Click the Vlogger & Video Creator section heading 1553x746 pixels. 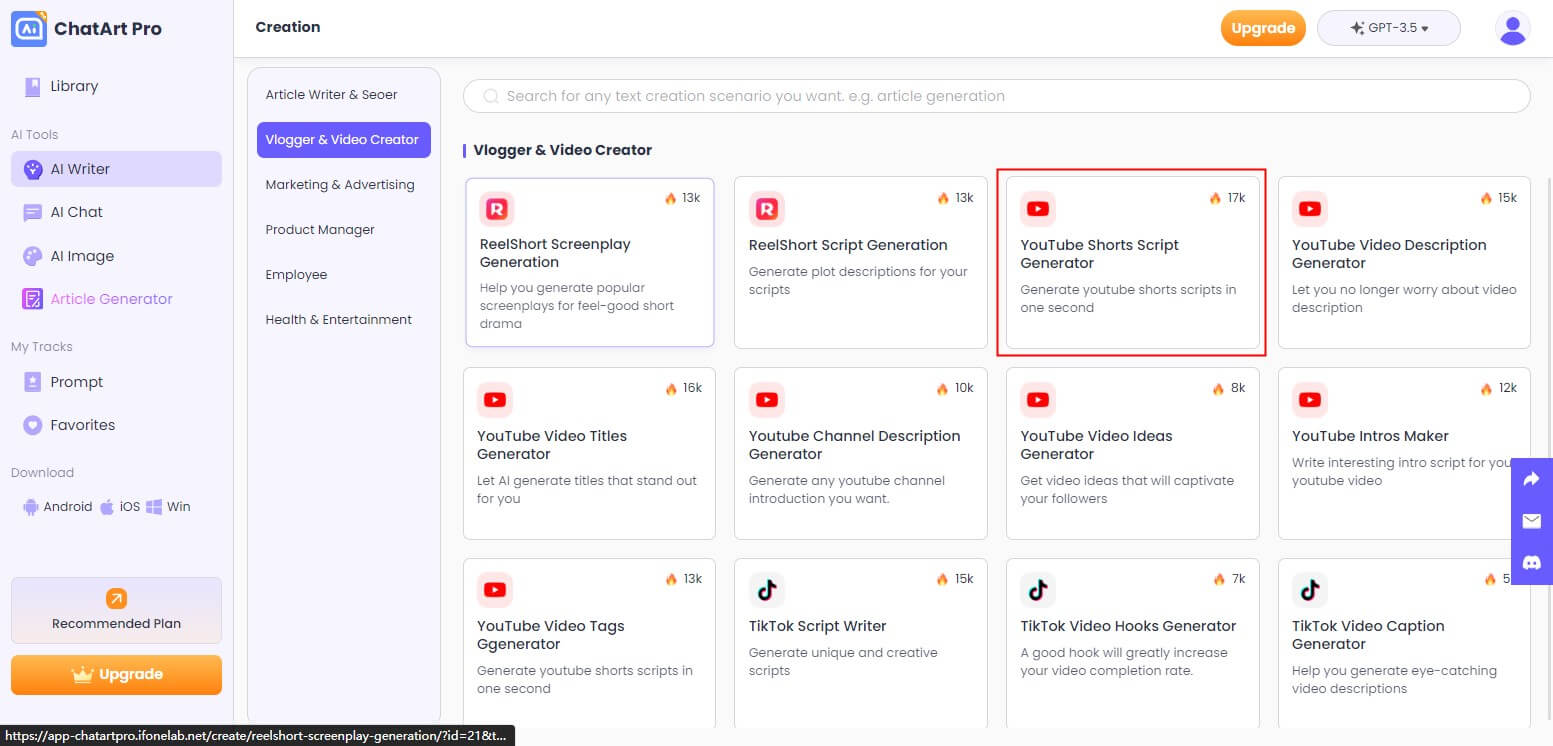click(562, 150)
